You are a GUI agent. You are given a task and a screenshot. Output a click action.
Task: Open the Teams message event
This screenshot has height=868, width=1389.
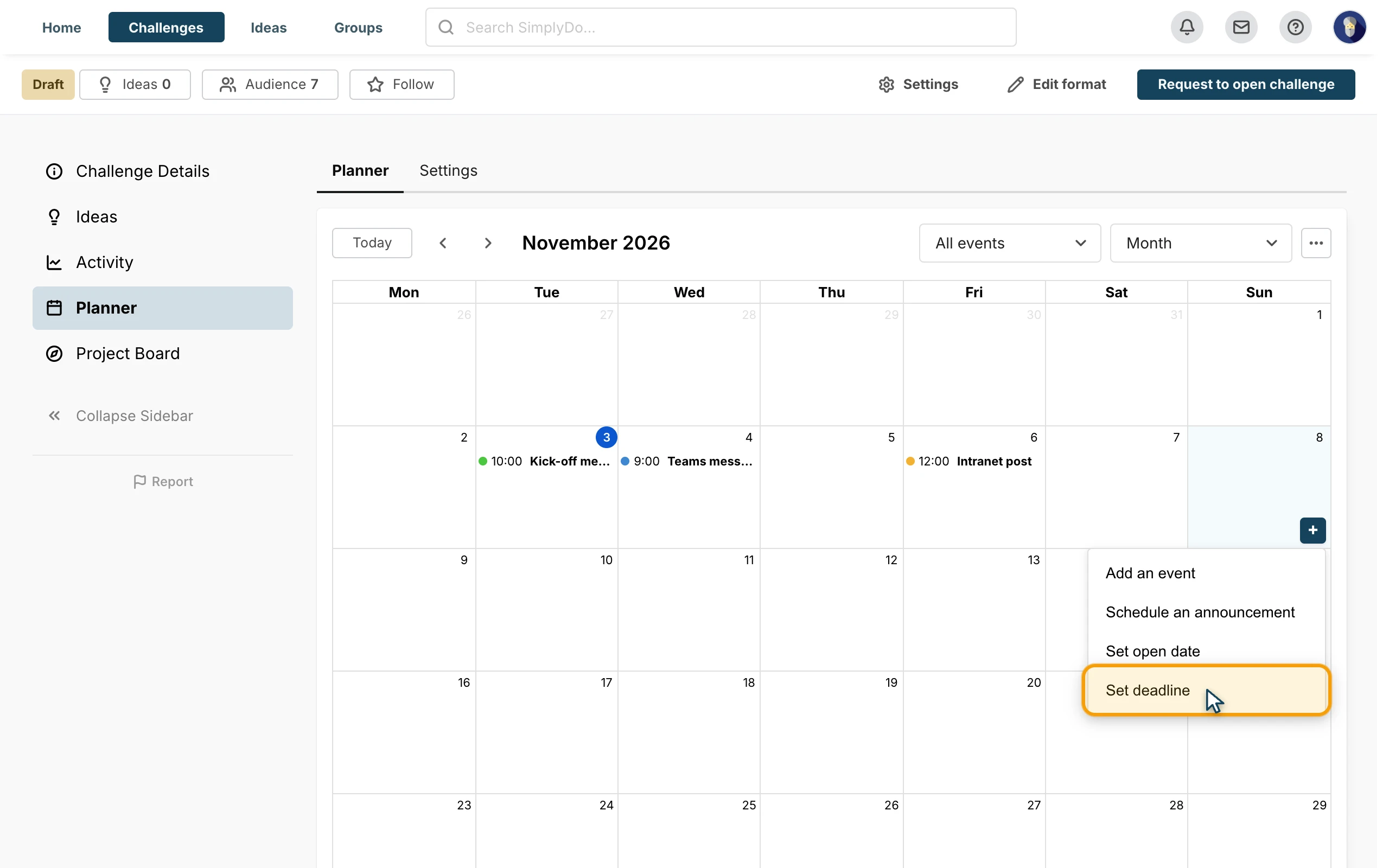pos(688,461)
